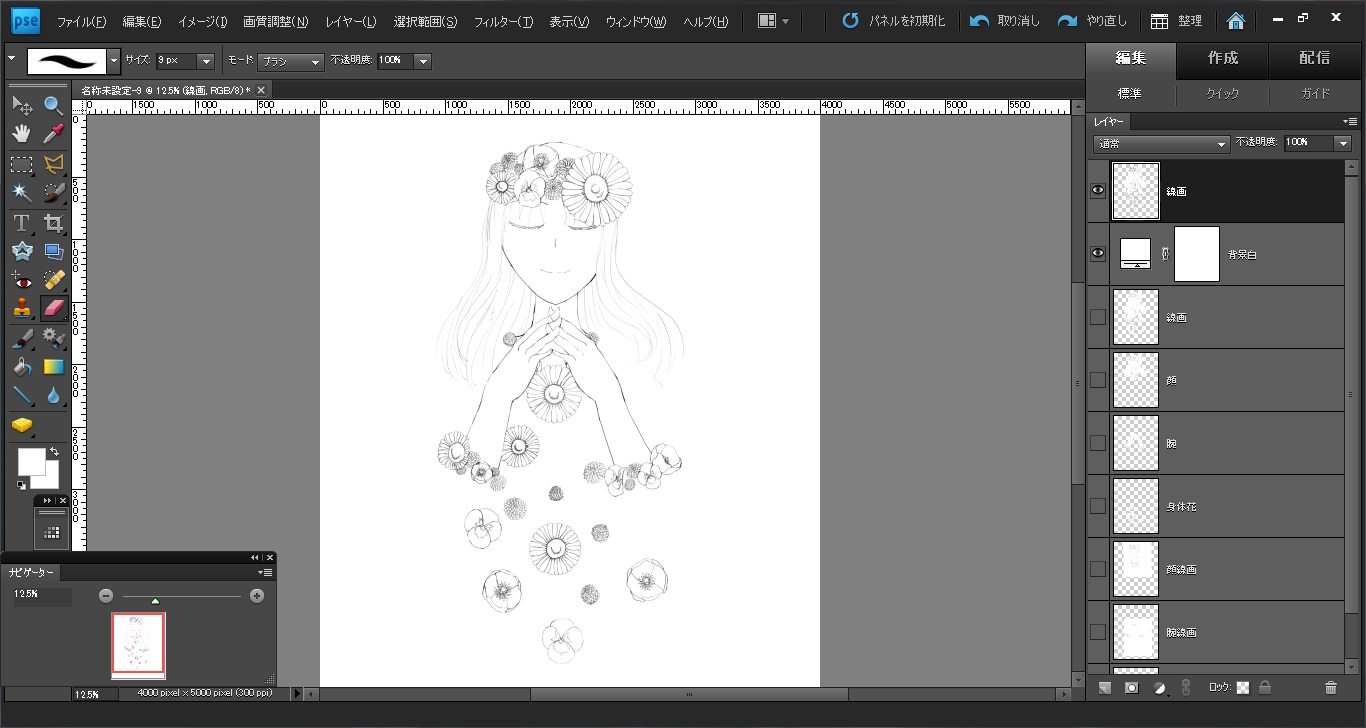Click the 取り消し undo button

click(x=1006, y=21)
